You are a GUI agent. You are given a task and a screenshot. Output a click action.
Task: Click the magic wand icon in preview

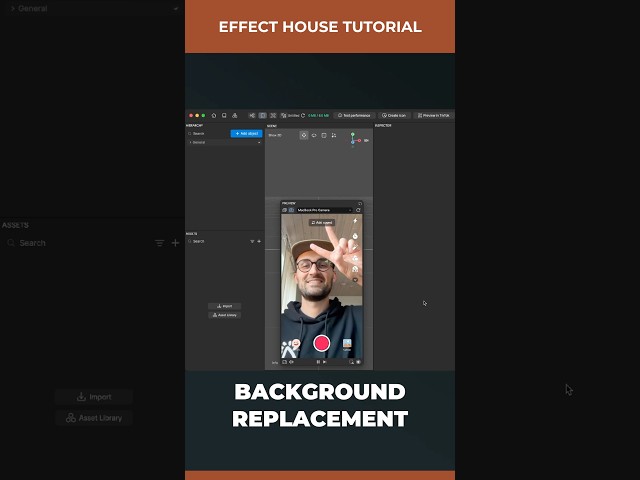(355, 247)
